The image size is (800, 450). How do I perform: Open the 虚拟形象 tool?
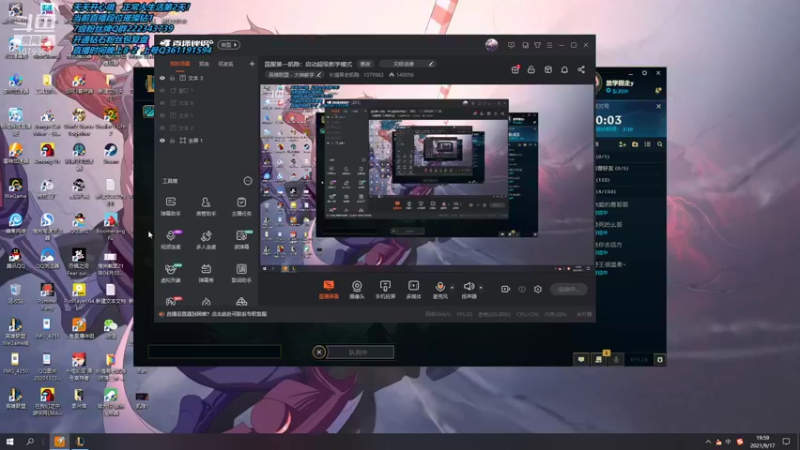[170, 272]
